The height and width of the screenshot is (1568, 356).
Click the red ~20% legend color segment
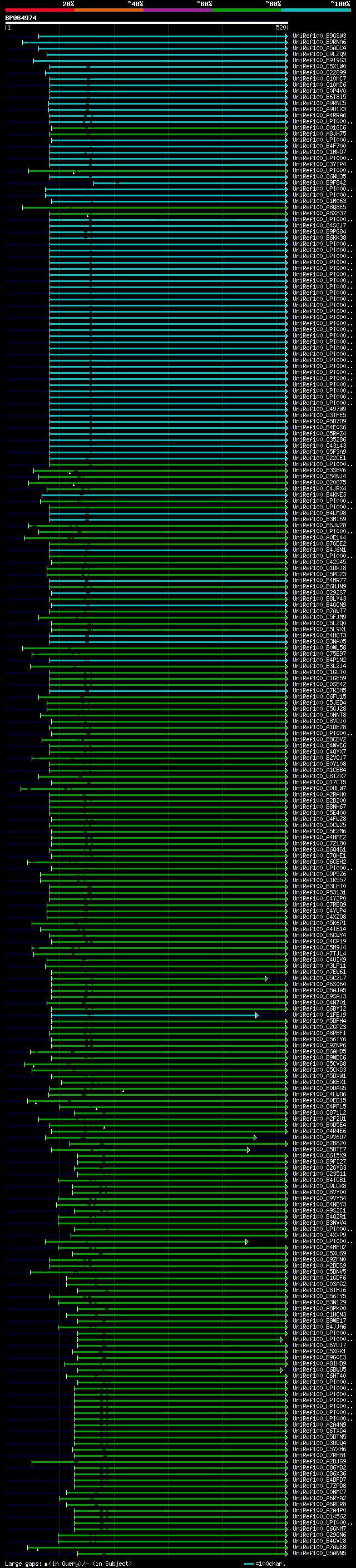[x=39, y=10]
